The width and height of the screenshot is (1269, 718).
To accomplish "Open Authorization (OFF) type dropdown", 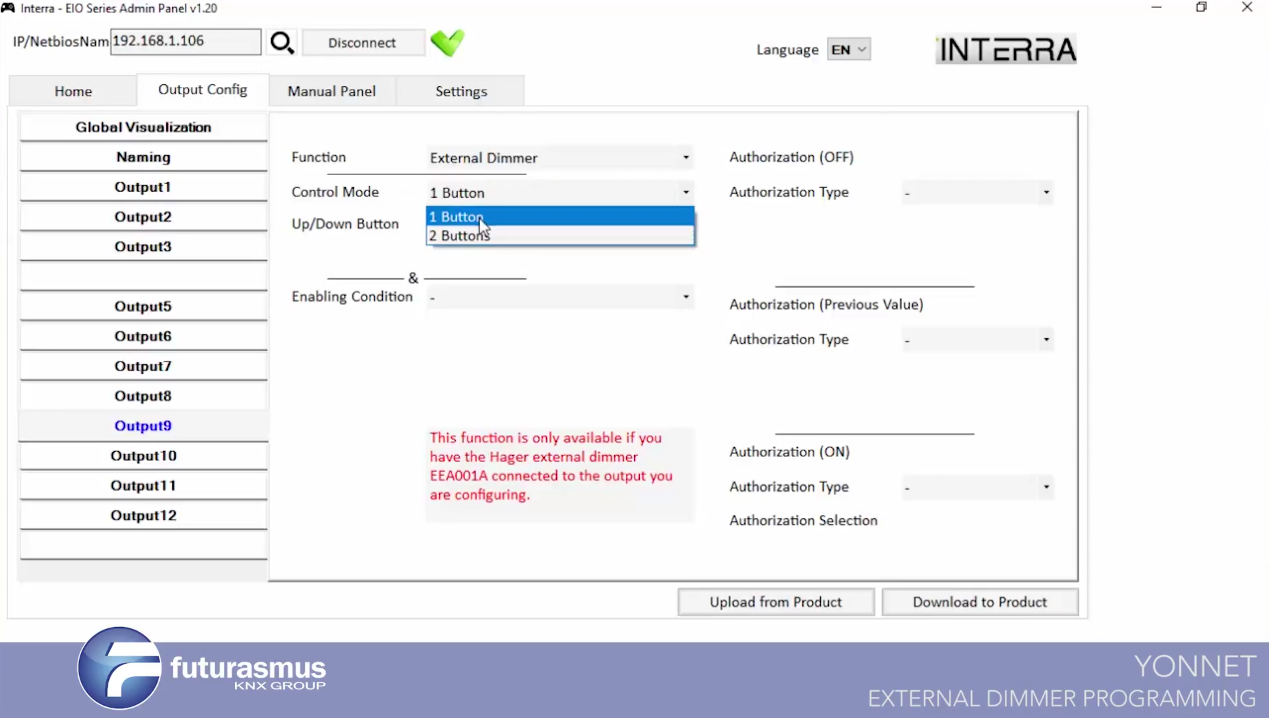I will pyautogui.click(x=977, y=193).
